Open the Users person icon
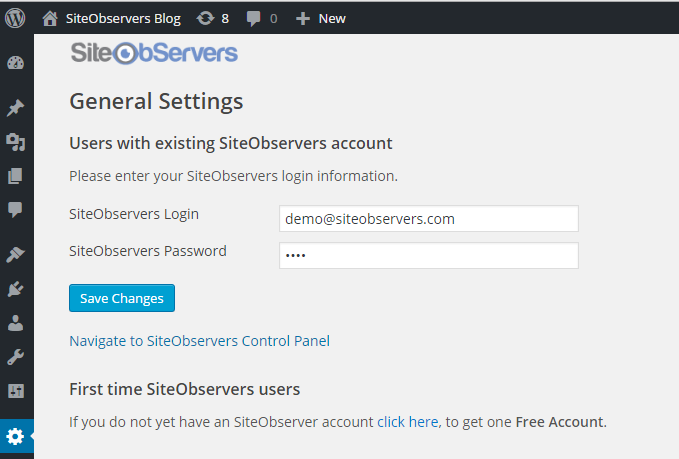Screen dimensions: 679x459 [16, 323]
